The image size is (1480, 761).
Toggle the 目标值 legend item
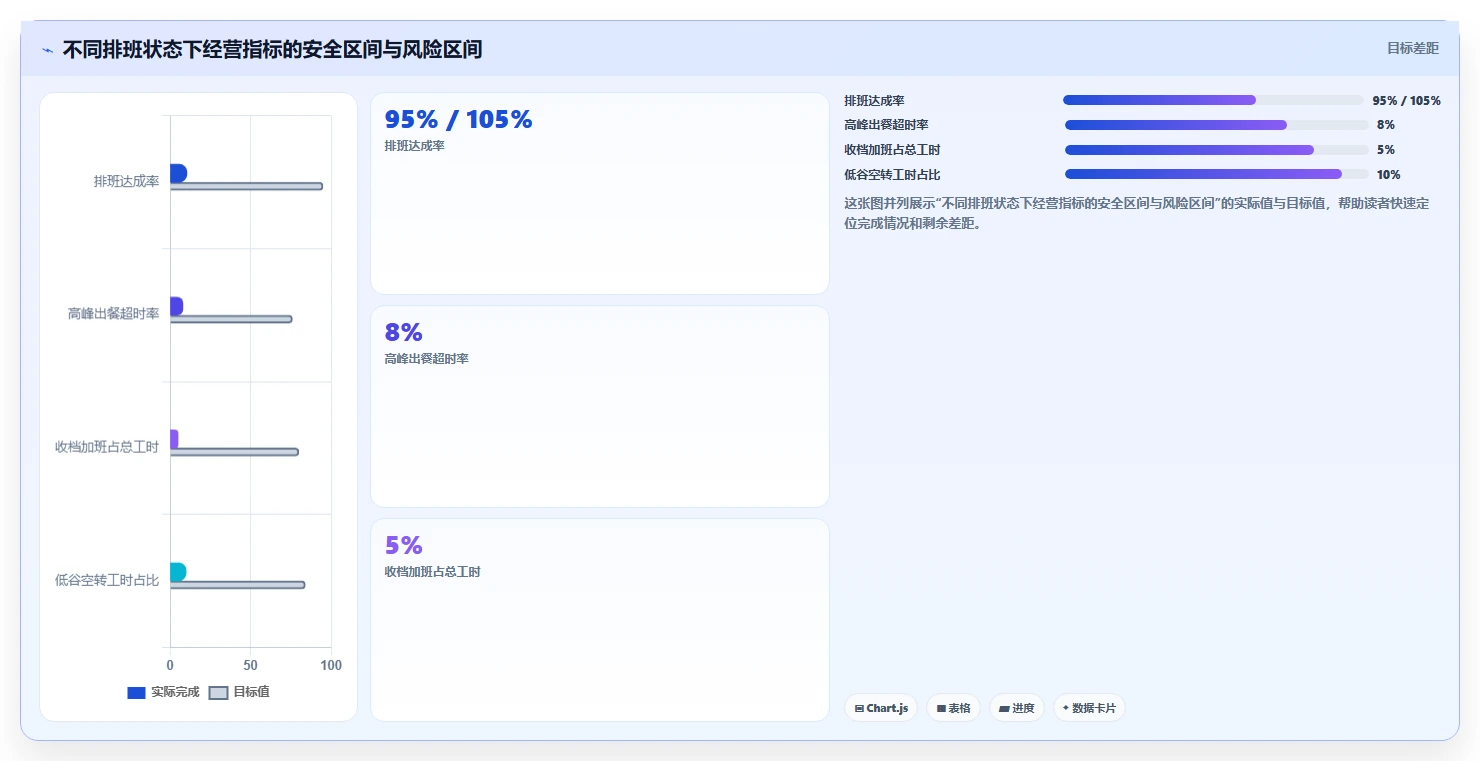click(x=239, y=692)
